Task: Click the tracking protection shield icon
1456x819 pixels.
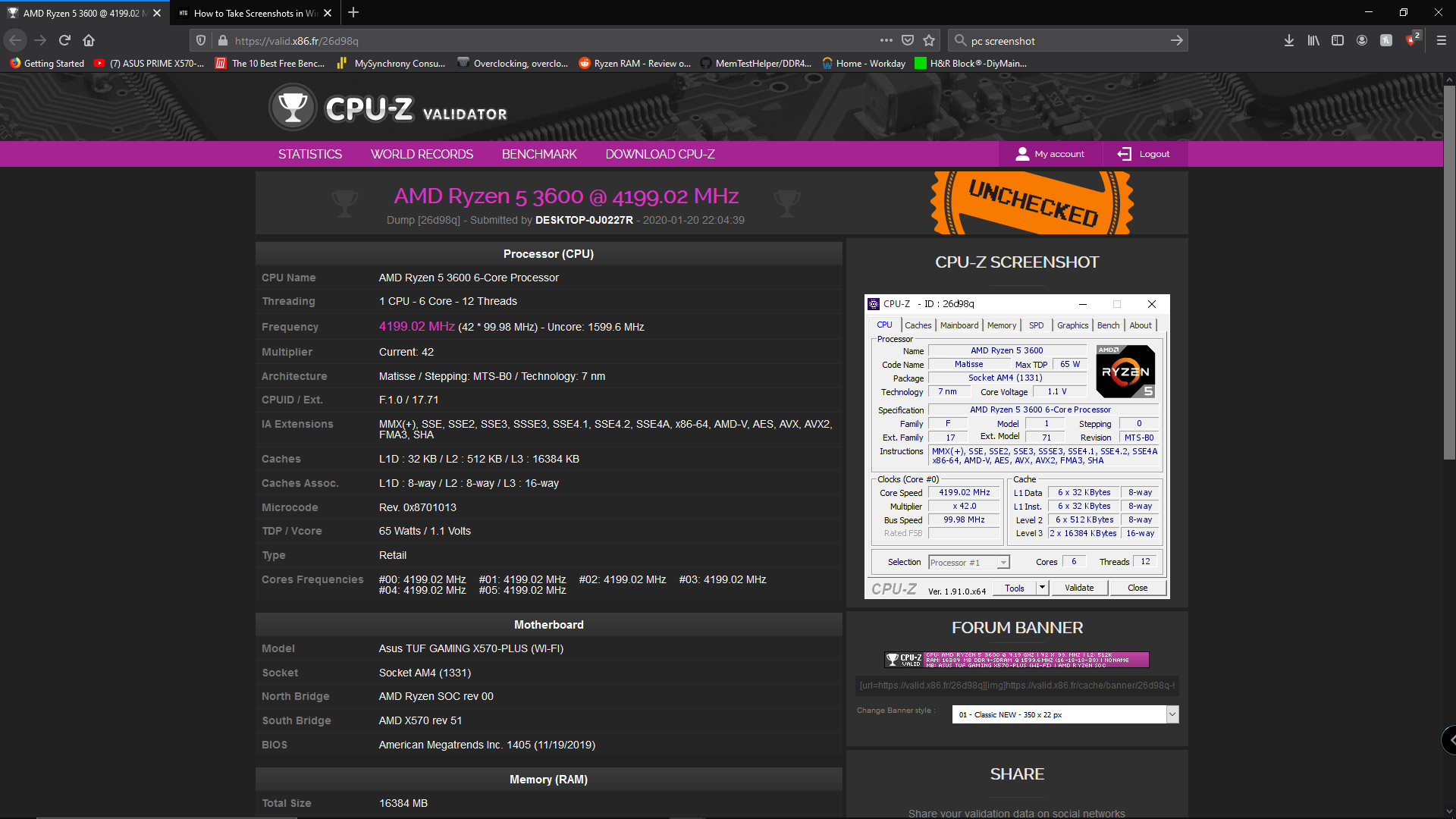Action: point(201,40)
